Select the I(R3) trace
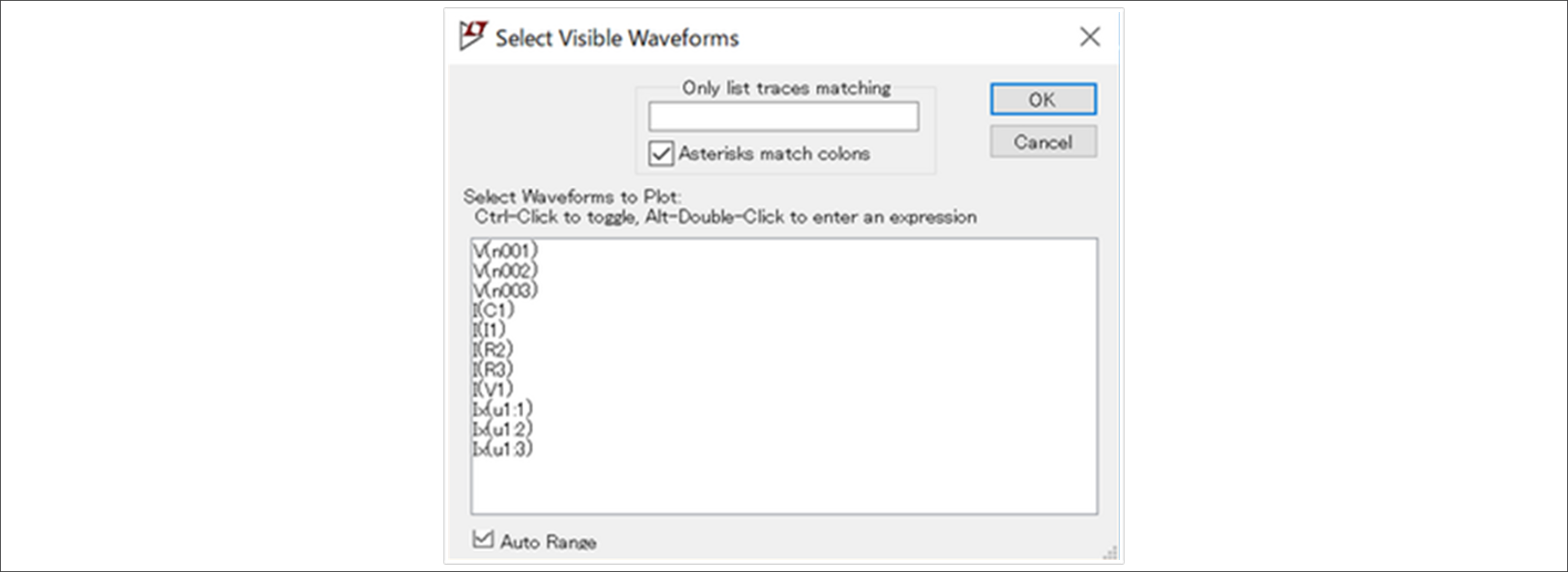Image resolution: width=1568 pixels, height=572 pixels. coord(493,369)
